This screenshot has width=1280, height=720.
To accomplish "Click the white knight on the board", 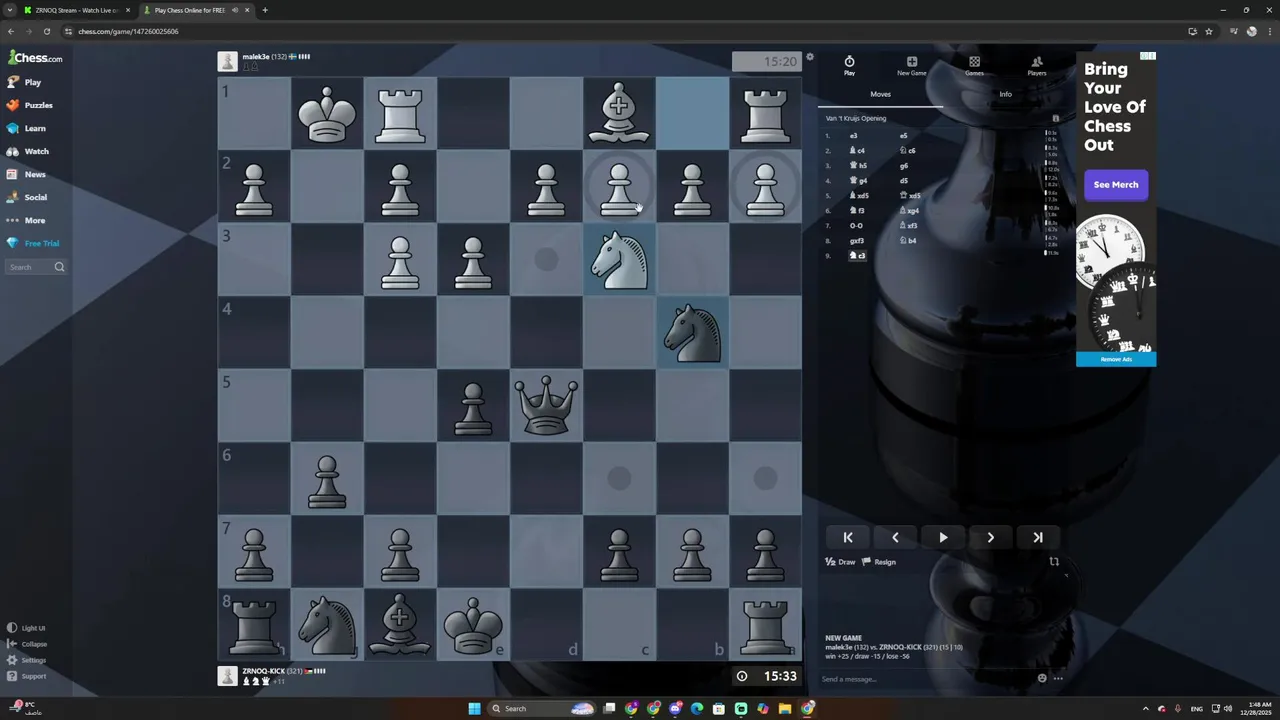I will (x=619, y=261).
